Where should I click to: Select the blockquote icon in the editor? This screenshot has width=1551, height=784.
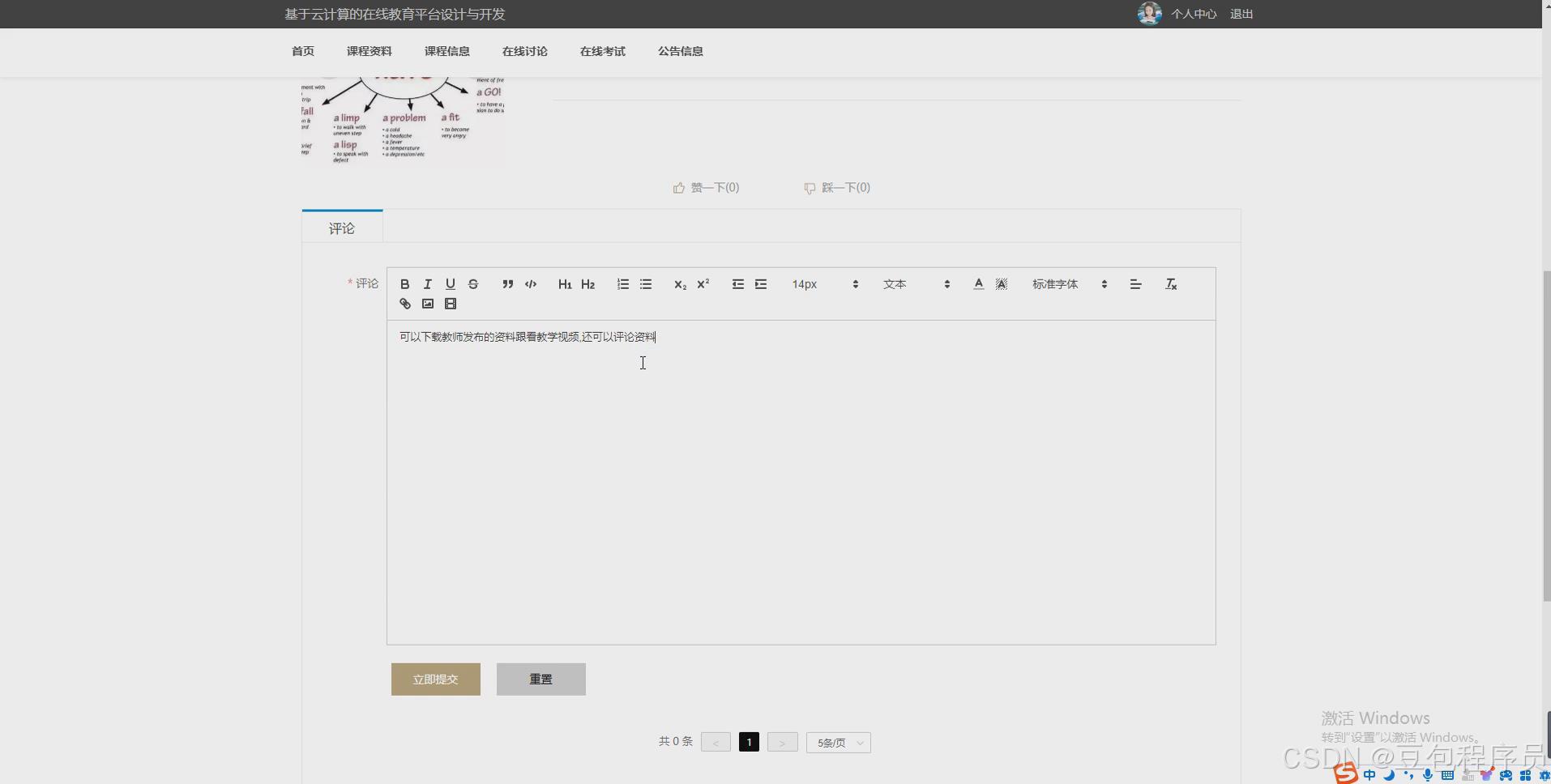(x=507, y=283)
